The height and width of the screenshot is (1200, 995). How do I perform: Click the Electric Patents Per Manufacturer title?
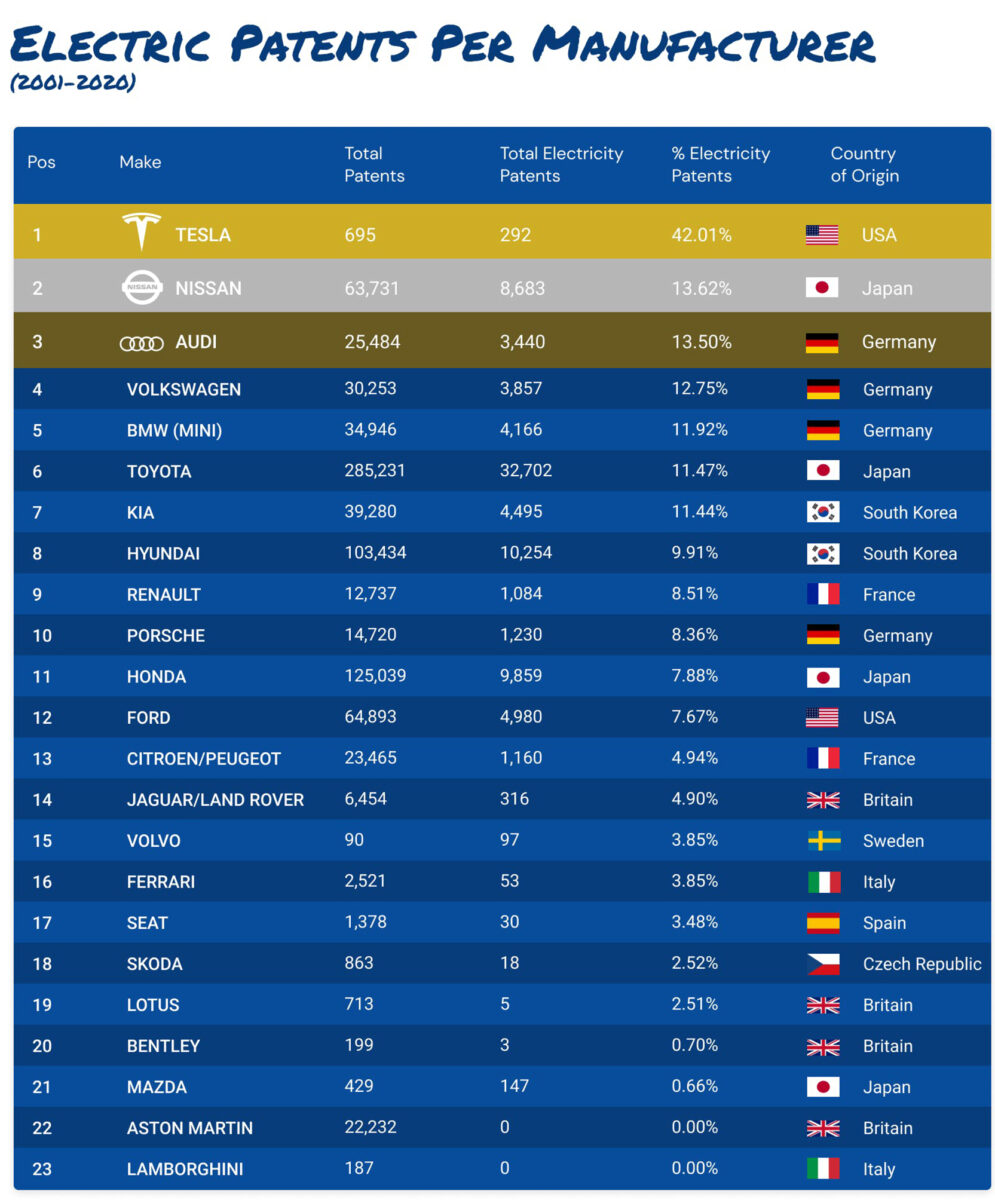[x=442, y=44]
